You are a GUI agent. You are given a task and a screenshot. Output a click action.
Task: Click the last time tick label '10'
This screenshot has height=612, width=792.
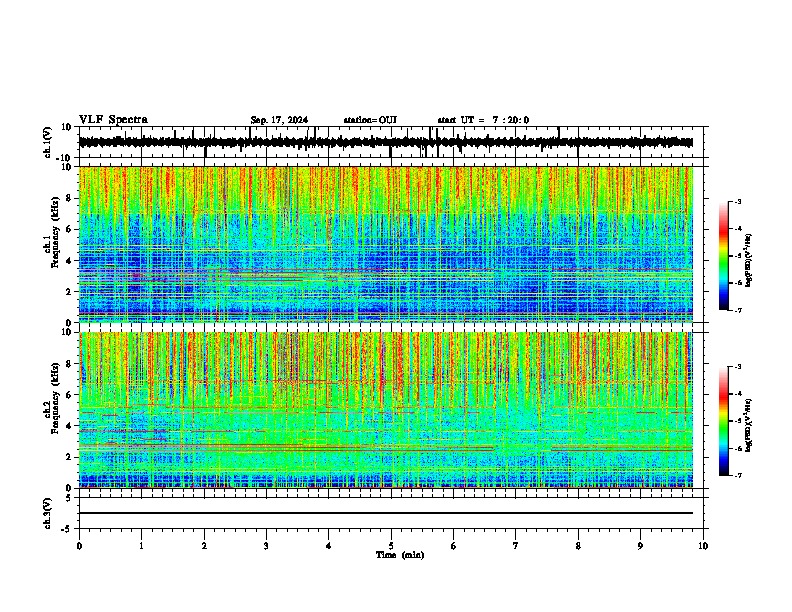point(703,546)
